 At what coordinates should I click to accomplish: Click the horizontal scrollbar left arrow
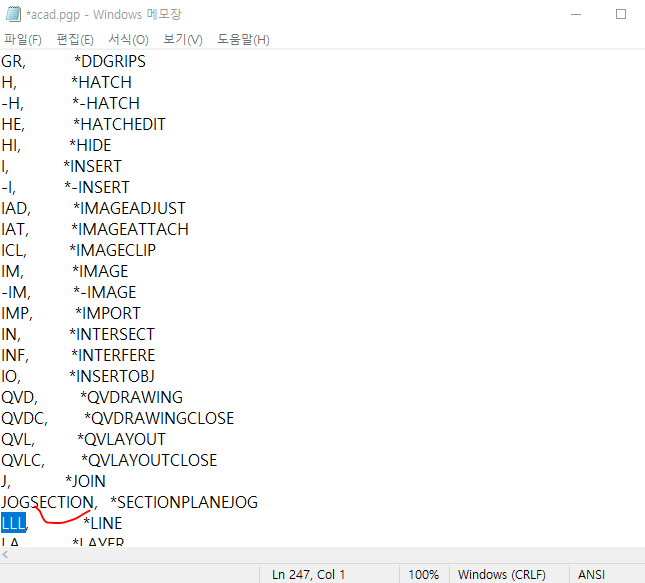pos(5,555)
